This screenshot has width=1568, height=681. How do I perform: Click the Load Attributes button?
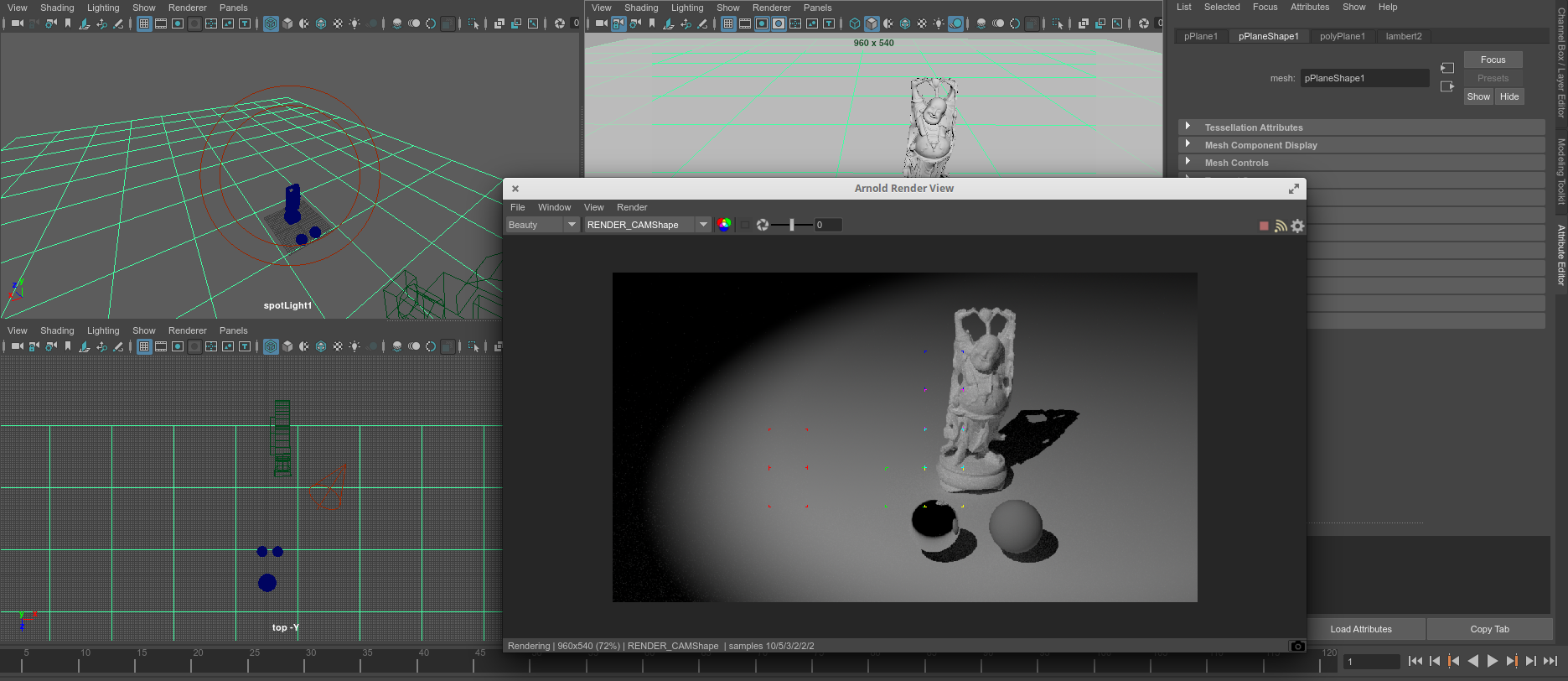click(x=1360, y=629)
